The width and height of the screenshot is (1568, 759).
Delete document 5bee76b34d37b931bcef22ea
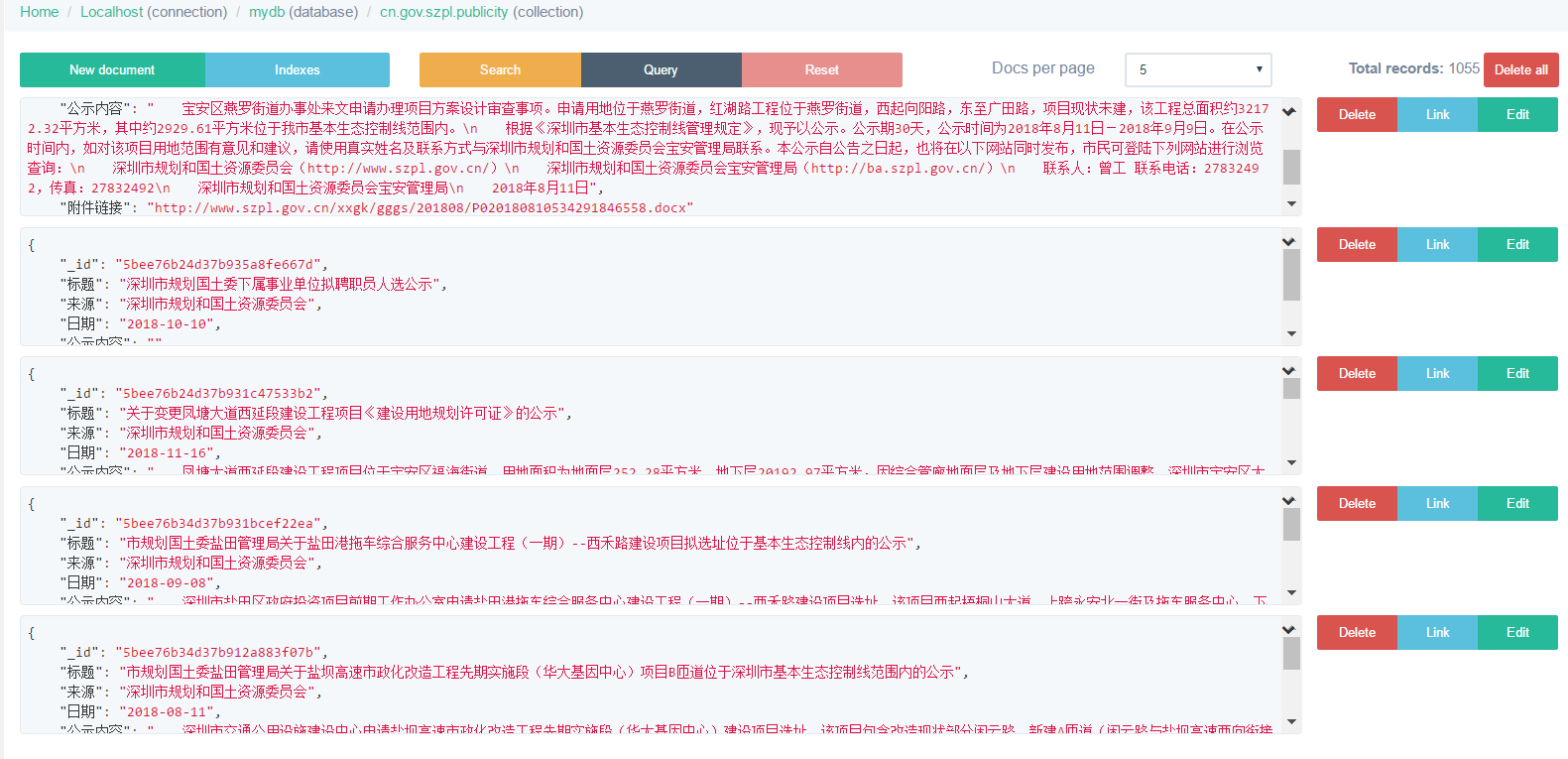(x=1357, y=503)
